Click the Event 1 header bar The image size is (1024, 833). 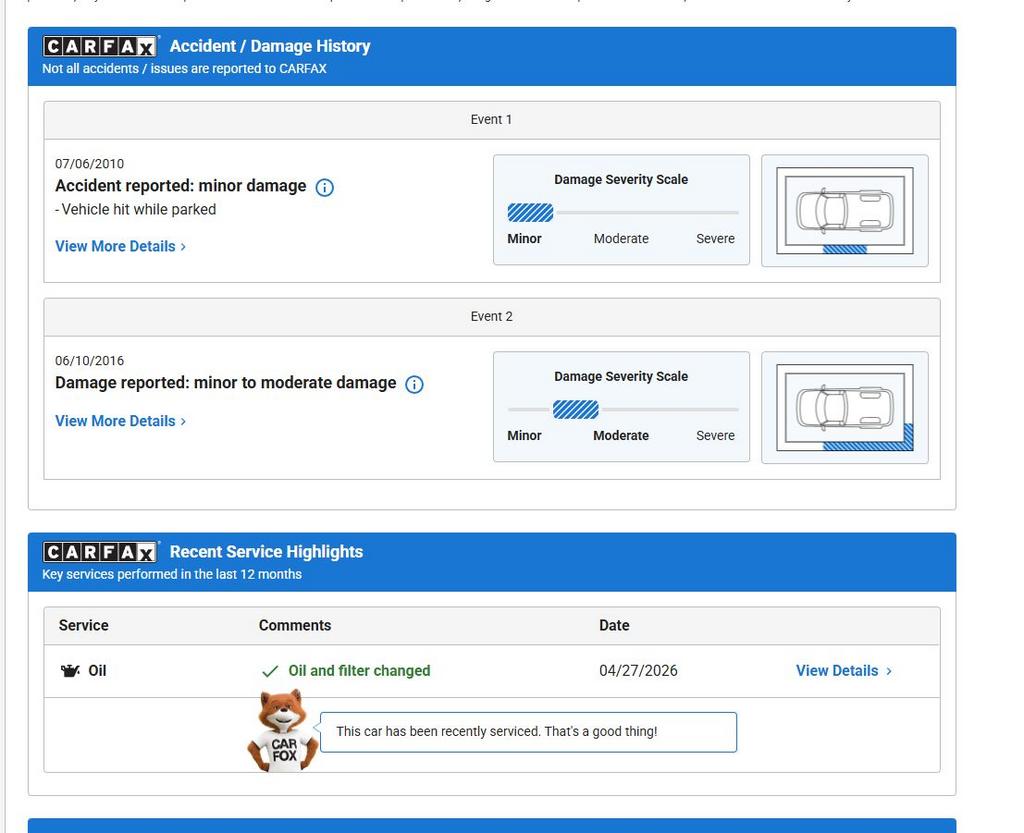(492, 120)
